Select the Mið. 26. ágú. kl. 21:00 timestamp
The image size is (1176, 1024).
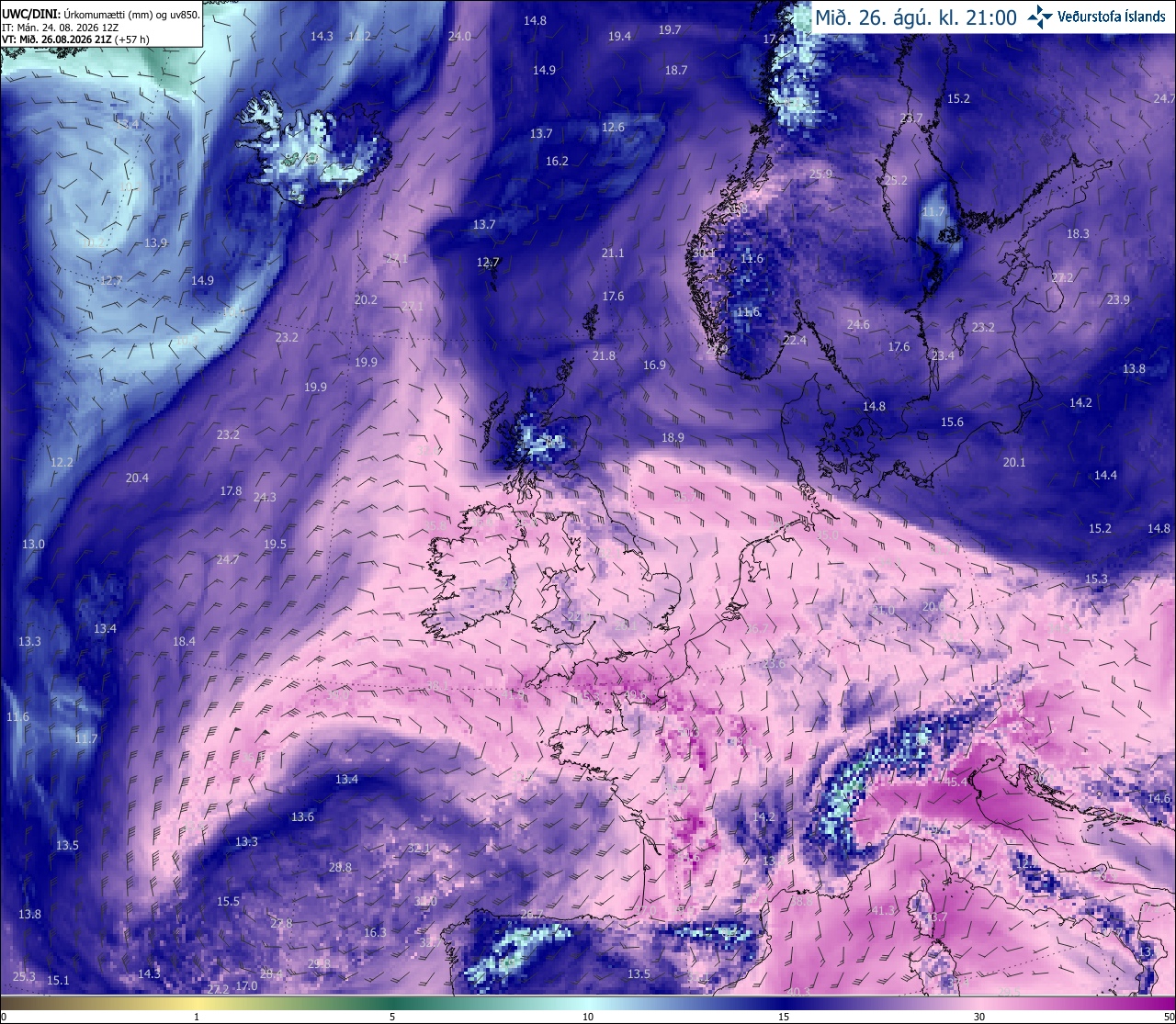915,17
